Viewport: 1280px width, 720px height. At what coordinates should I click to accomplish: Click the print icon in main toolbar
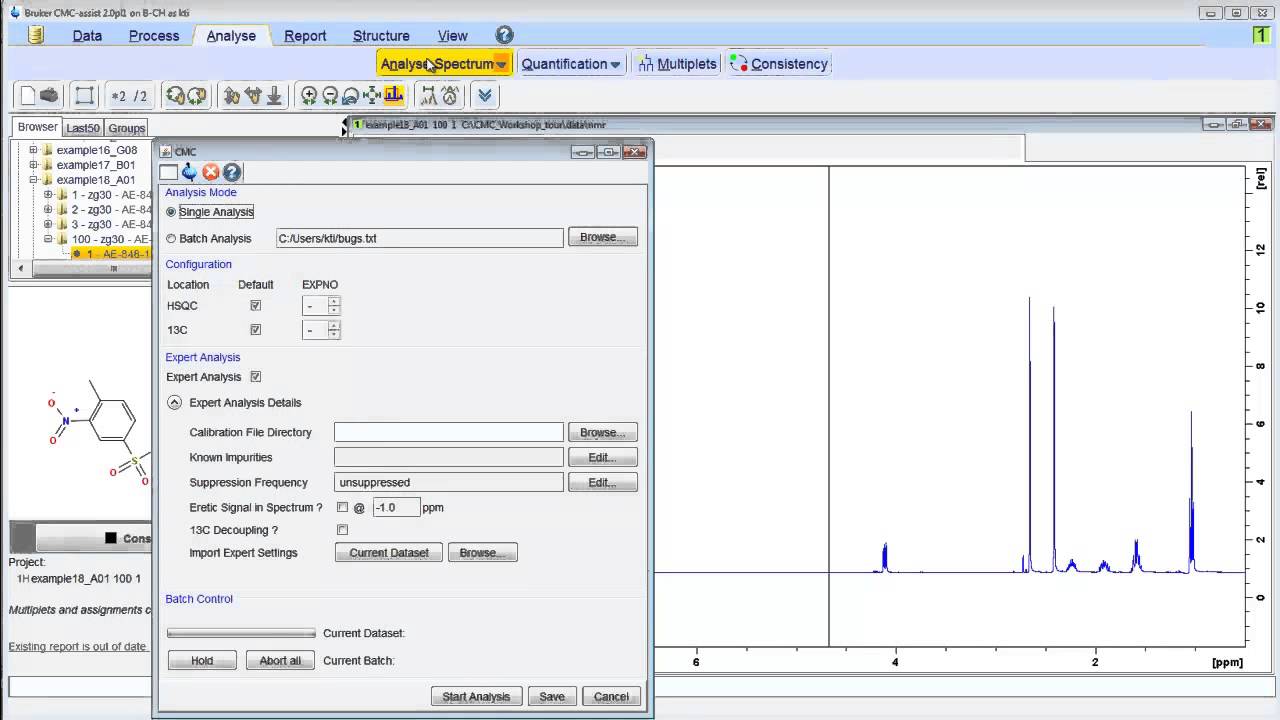pyautogui.click(x=49, y=96)
